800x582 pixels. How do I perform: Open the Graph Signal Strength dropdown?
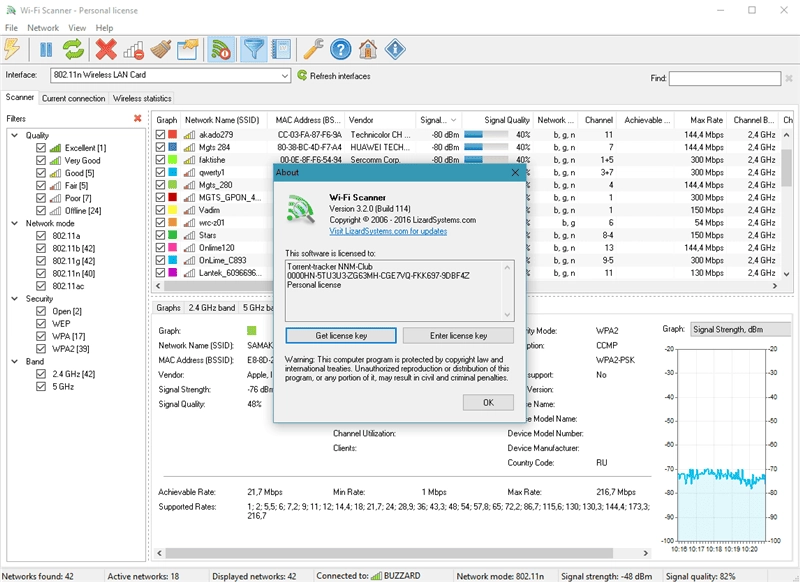pyautogui.click(x=740, y=330)
